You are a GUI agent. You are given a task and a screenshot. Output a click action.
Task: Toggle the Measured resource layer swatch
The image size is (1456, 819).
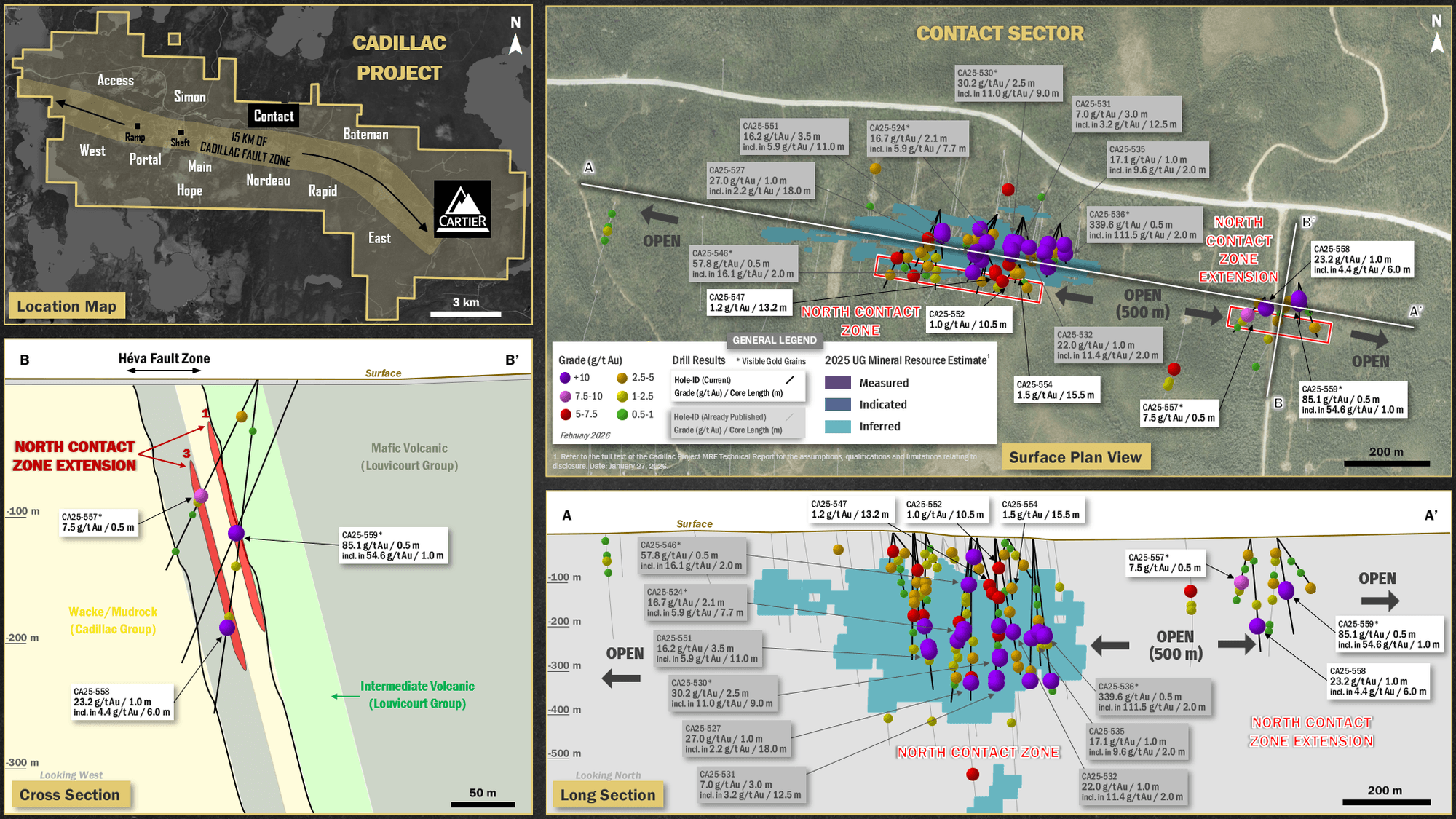pos(837,383)
